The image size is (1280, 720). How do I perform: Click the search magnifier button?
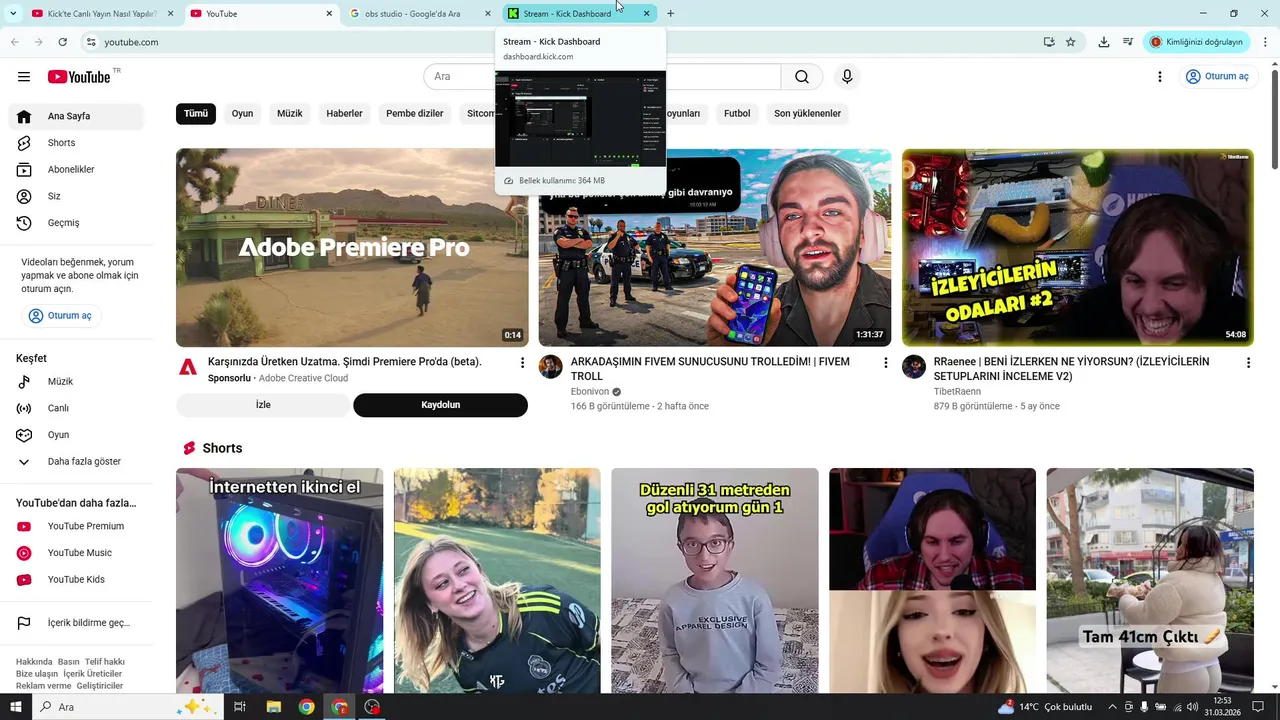point(801,77)
